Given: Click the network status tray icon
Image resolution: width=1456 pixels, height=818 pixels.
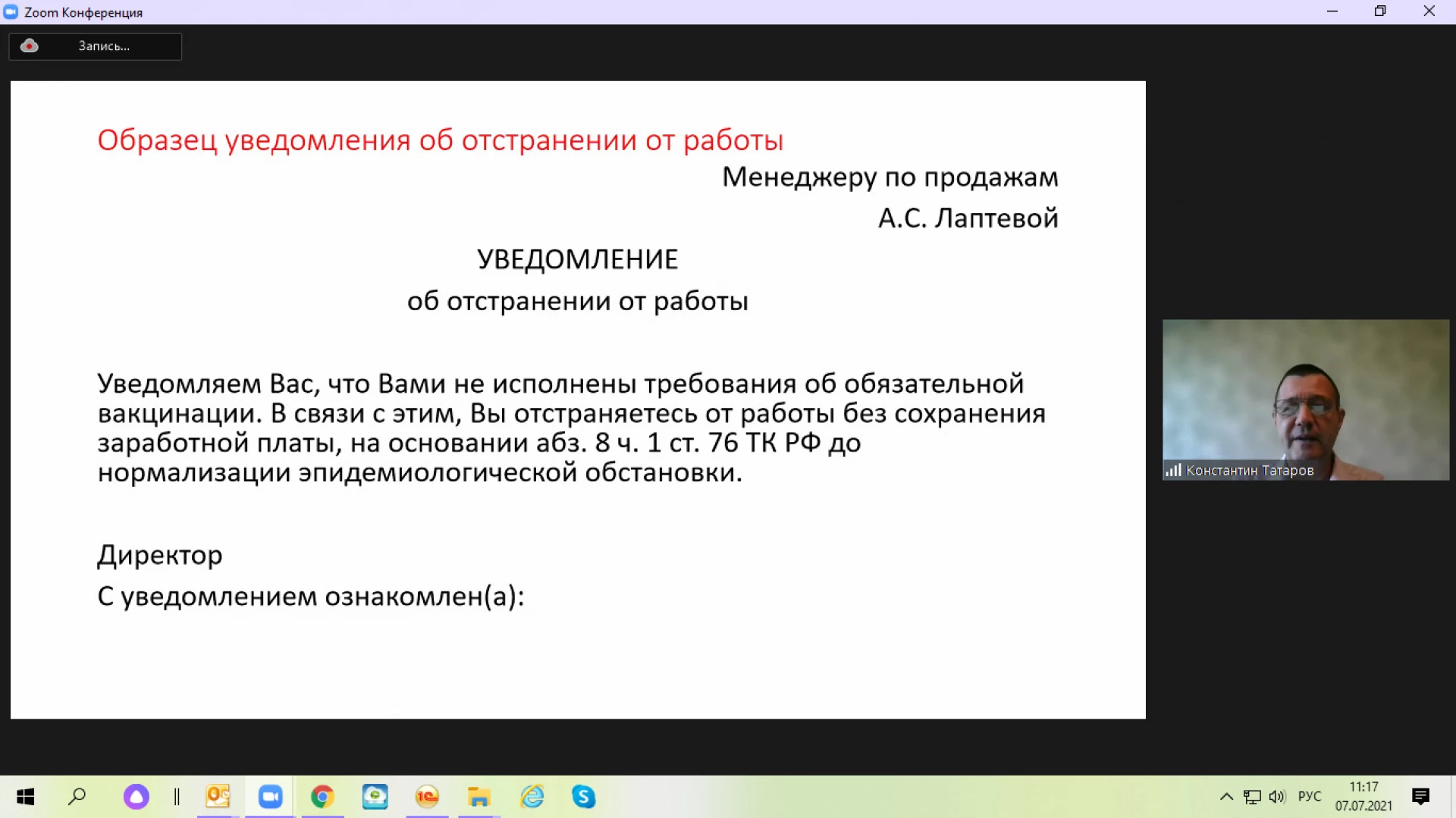Looking at the screenshot, I should click(1252, 797).
